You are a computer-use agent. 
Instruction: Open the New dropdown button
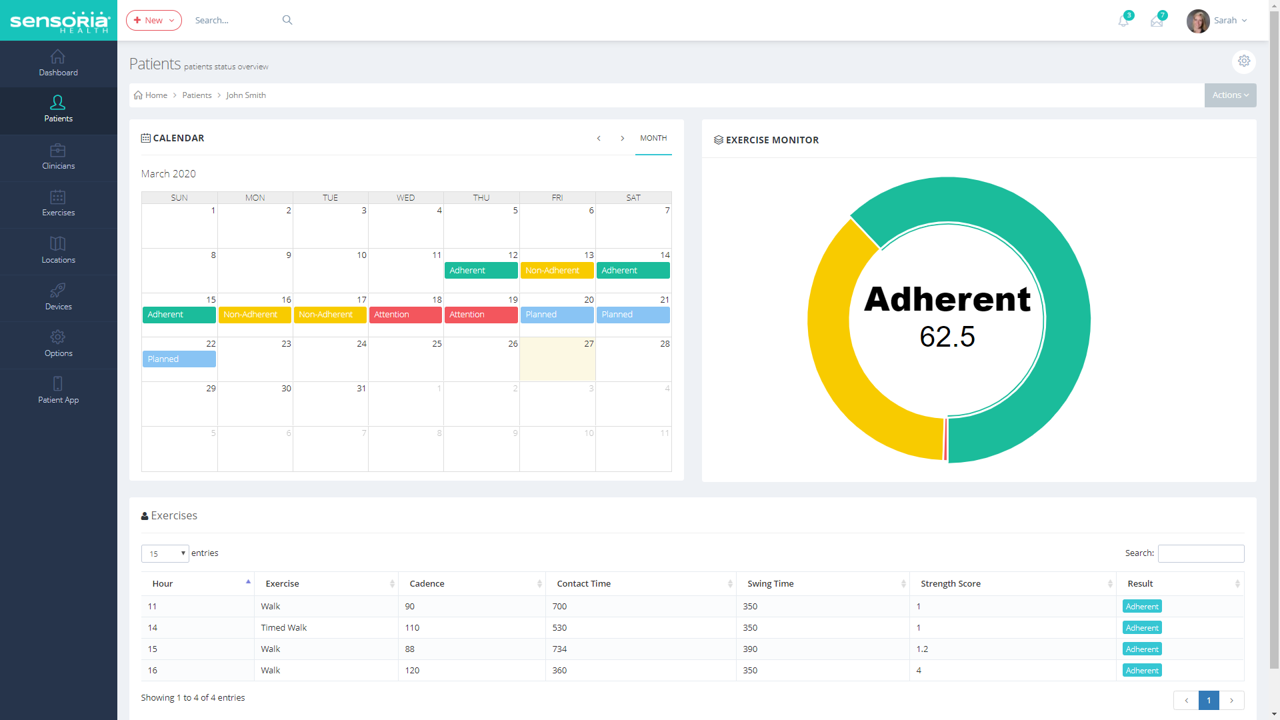pos(154,20)
